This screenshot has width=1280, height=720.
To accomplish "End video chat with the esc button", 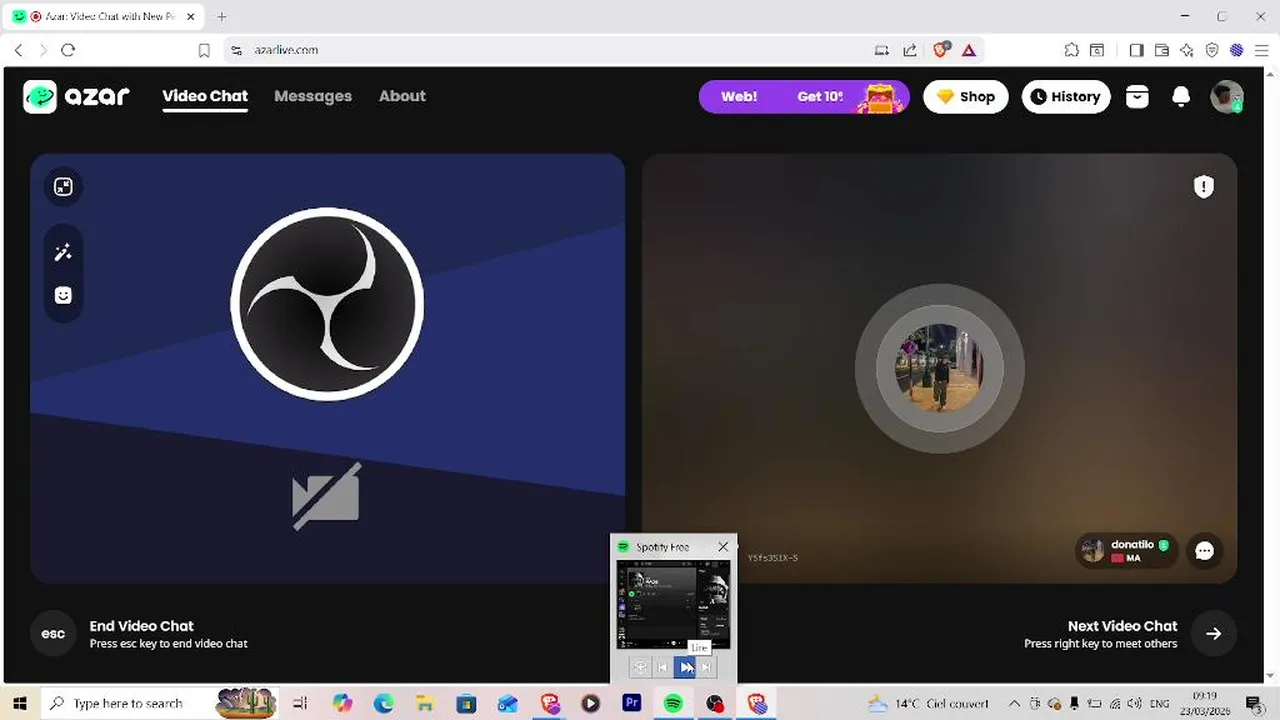I will tap(53, 634).
